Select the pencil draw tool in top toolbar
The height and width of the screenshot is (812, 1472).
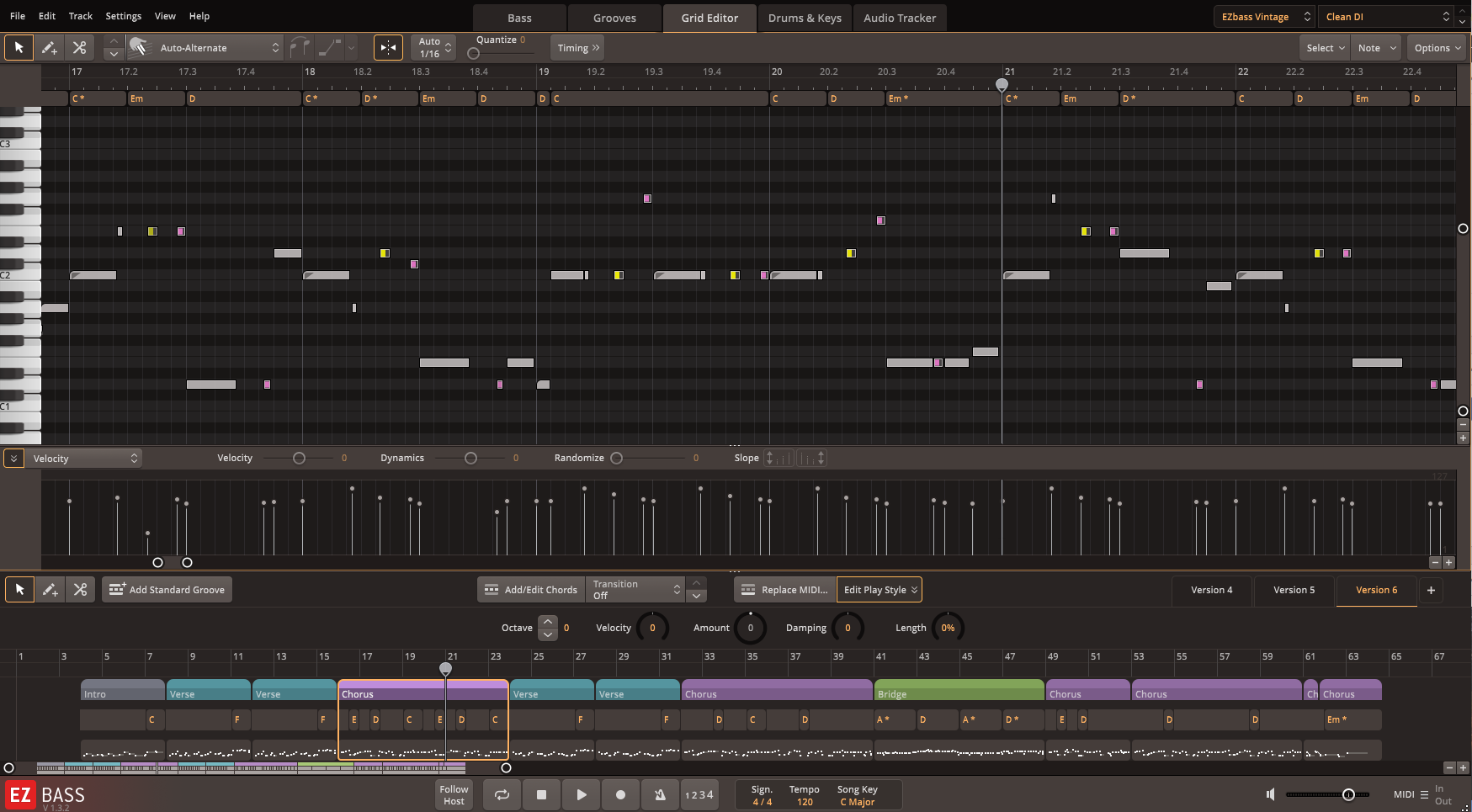click(x=50, y=48)
